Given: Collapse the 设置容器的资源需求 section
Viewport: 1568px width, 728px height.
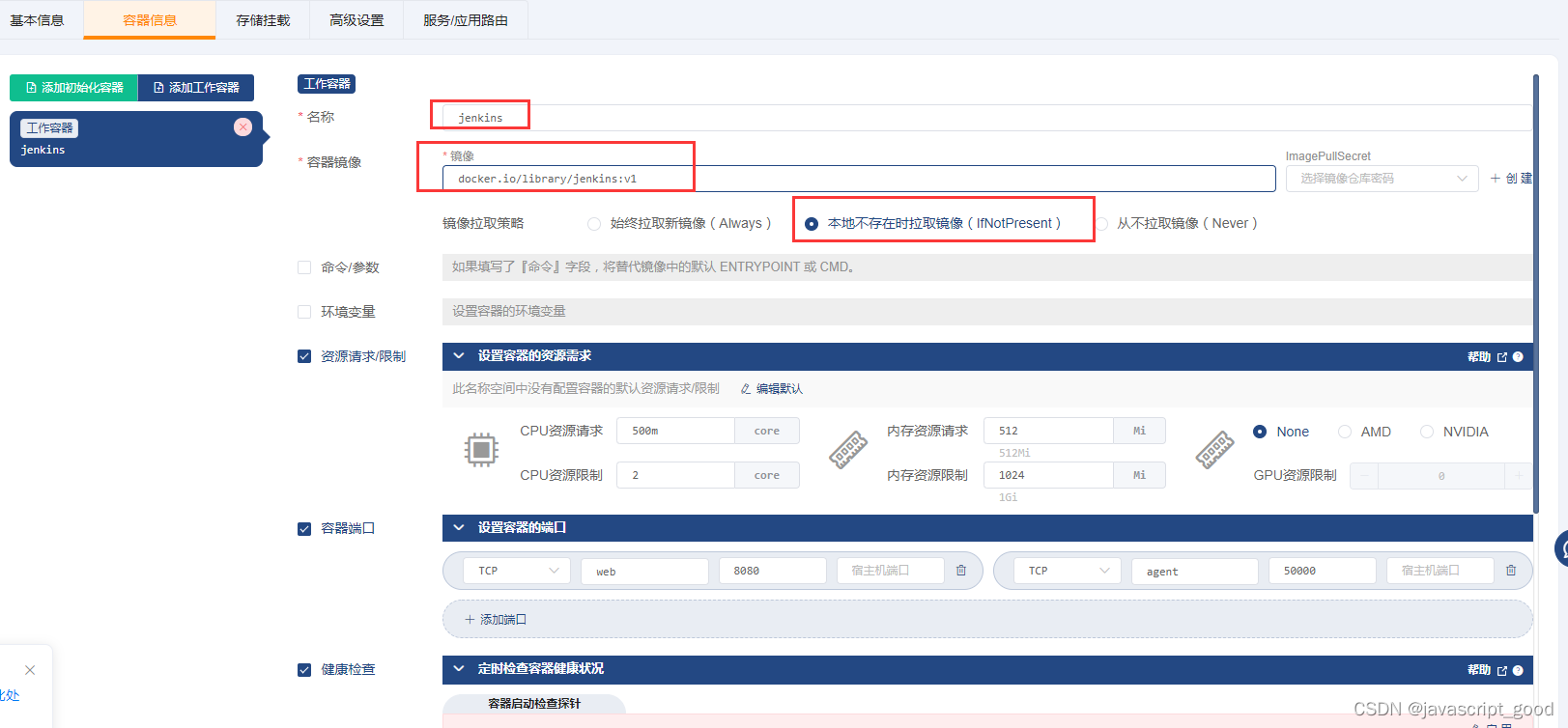Looking at the screenshot, I should coord(459,356).
